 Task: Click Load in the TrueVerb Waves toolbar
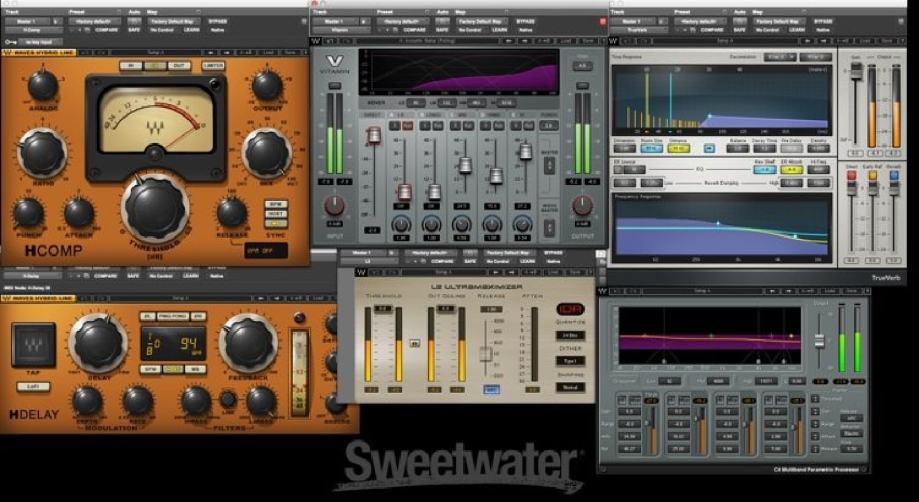click(867, 41)
